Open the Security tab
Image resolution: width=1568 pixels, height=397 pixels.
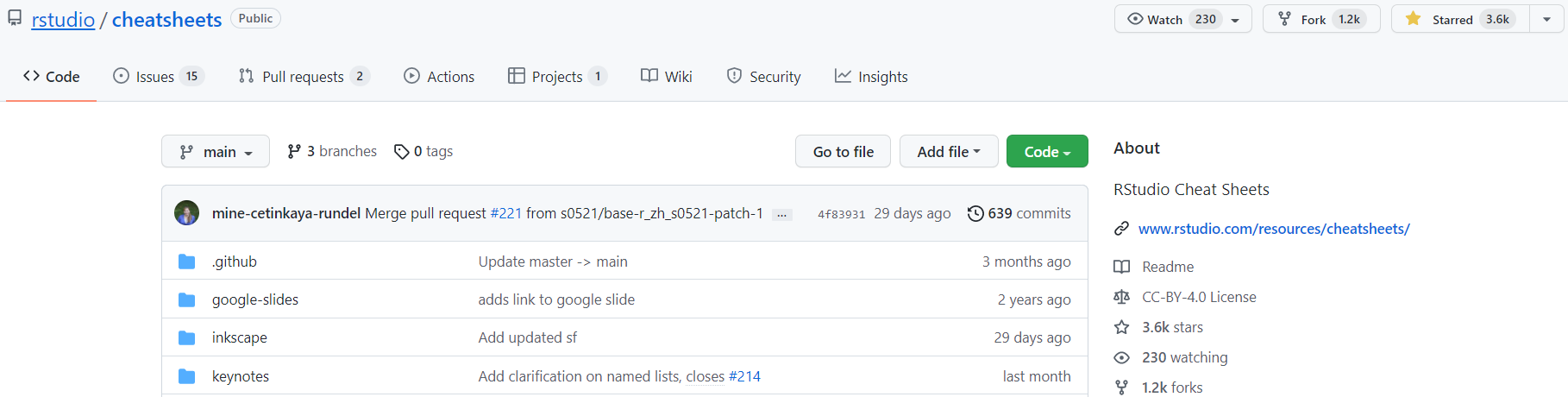(763, 77)
